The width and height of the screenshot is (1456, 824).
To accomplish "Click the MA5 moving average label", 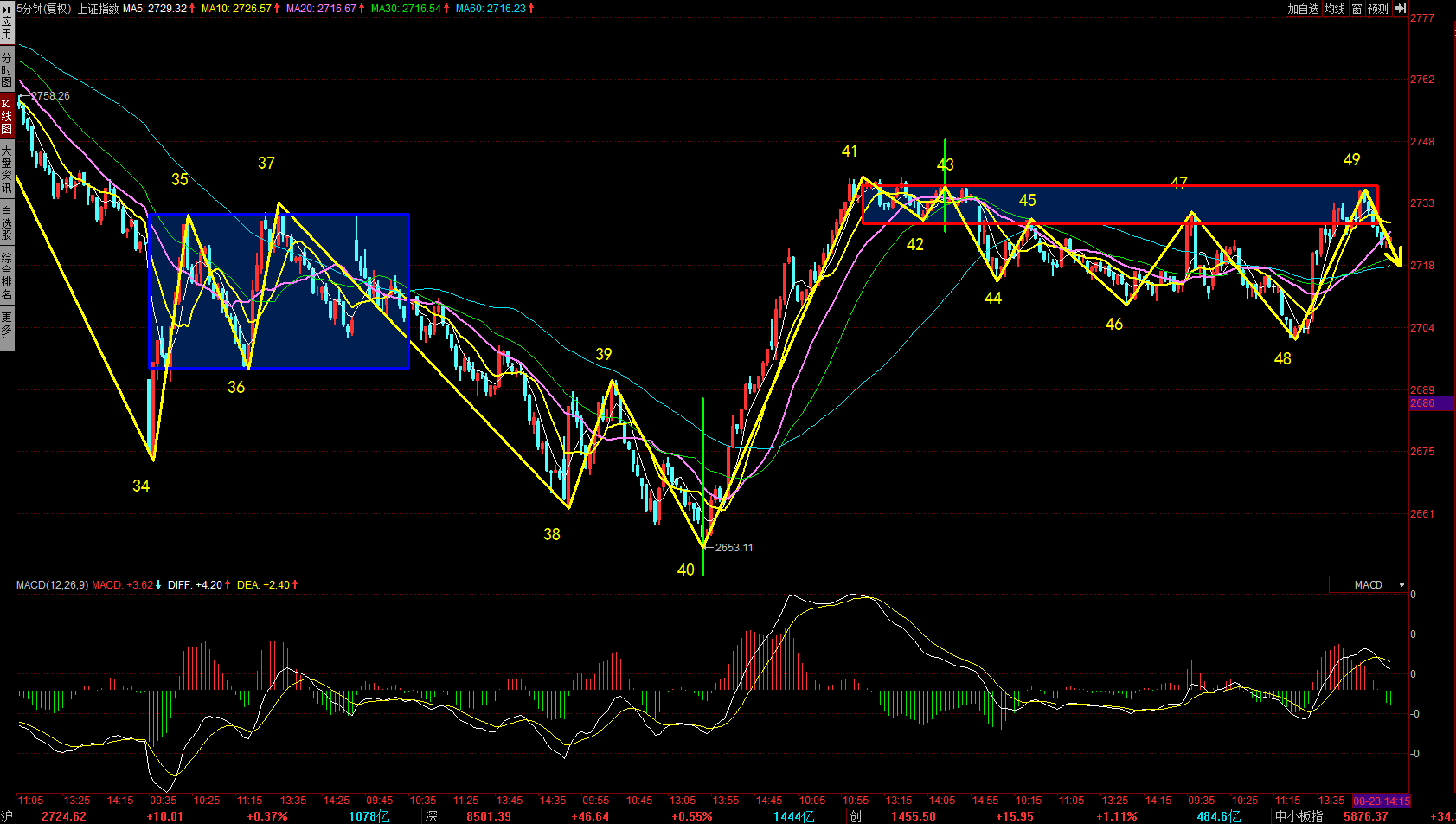I will point(155,9).
